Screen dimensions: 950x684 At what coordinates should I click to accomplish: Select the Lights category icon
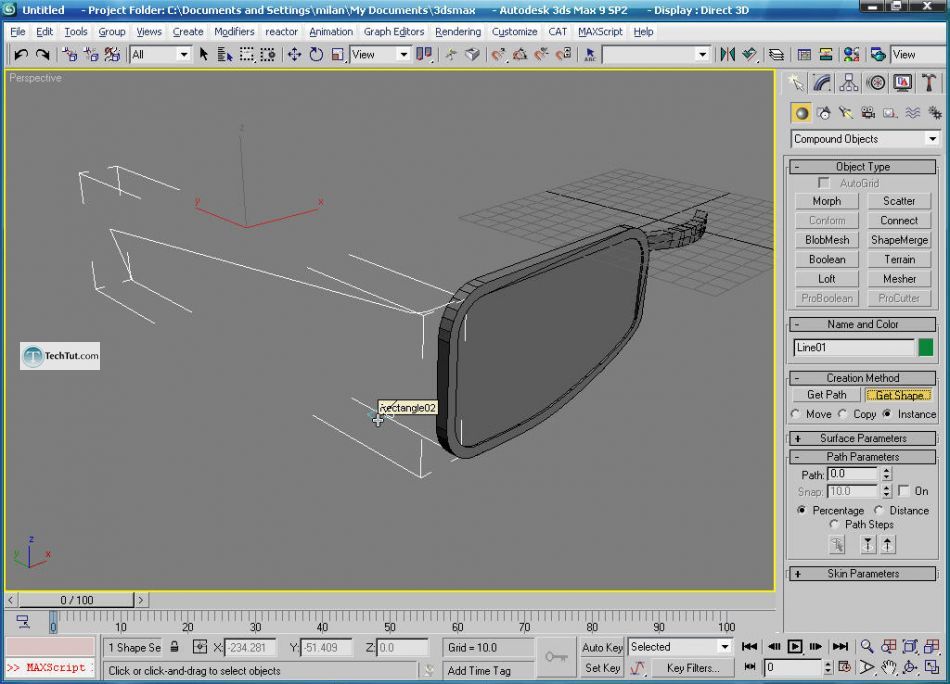coord(846,113)
